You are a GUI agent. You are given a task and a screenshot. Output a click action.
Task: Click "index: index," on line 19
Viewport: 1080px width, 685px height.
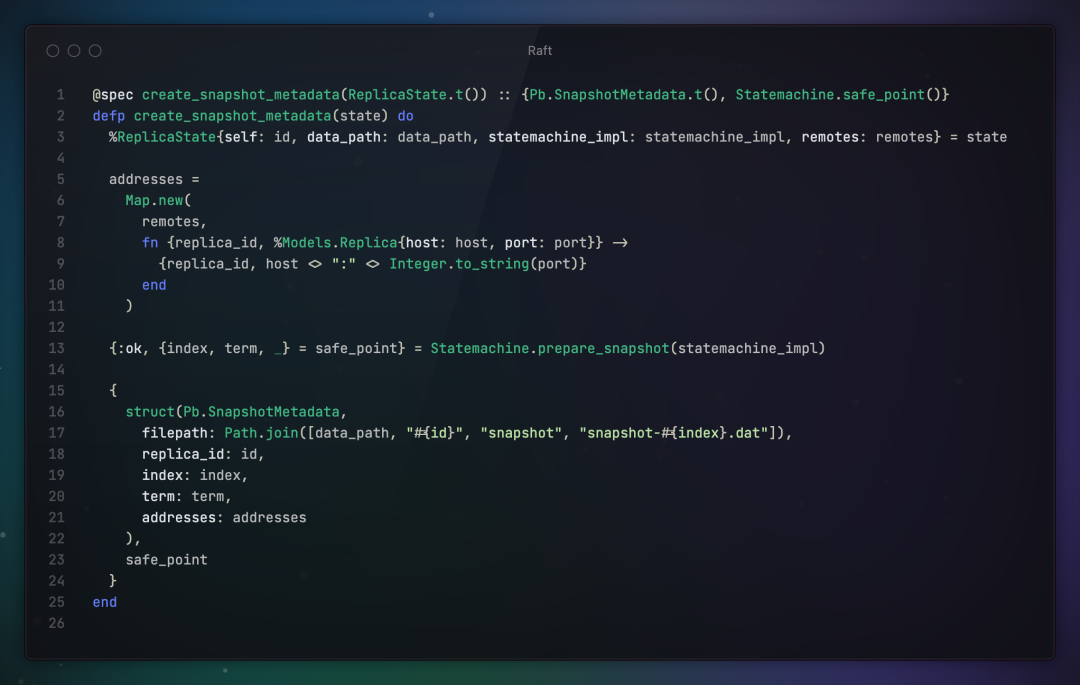point(195,476)
